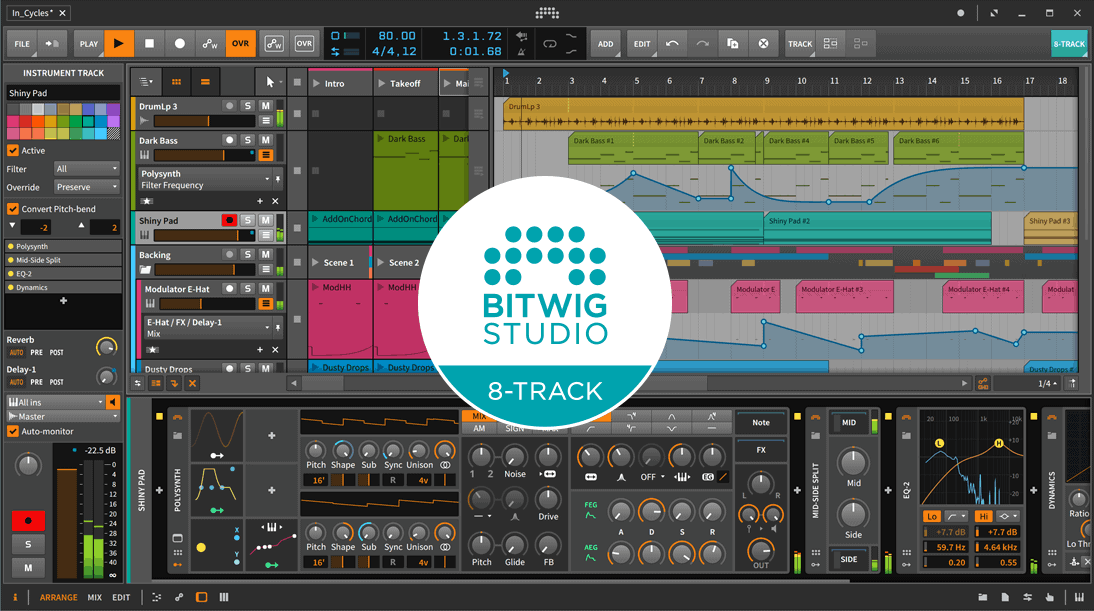1094x611 pixels.
Task: Select the Pointer tool in the arranger toolbar
Action: click(x=269, y=81)
